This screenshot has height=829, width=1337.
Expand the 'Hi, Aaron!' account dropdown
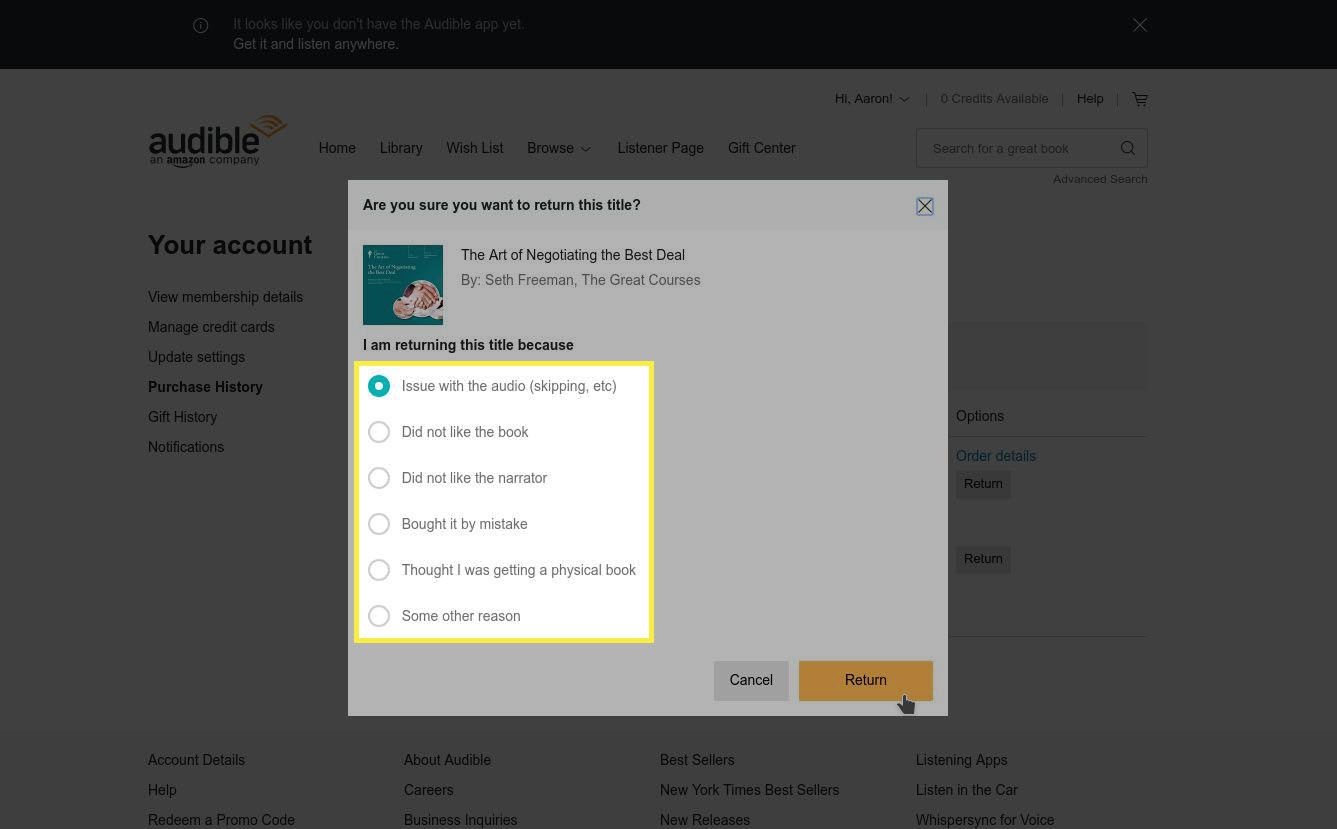coord(873,99)
